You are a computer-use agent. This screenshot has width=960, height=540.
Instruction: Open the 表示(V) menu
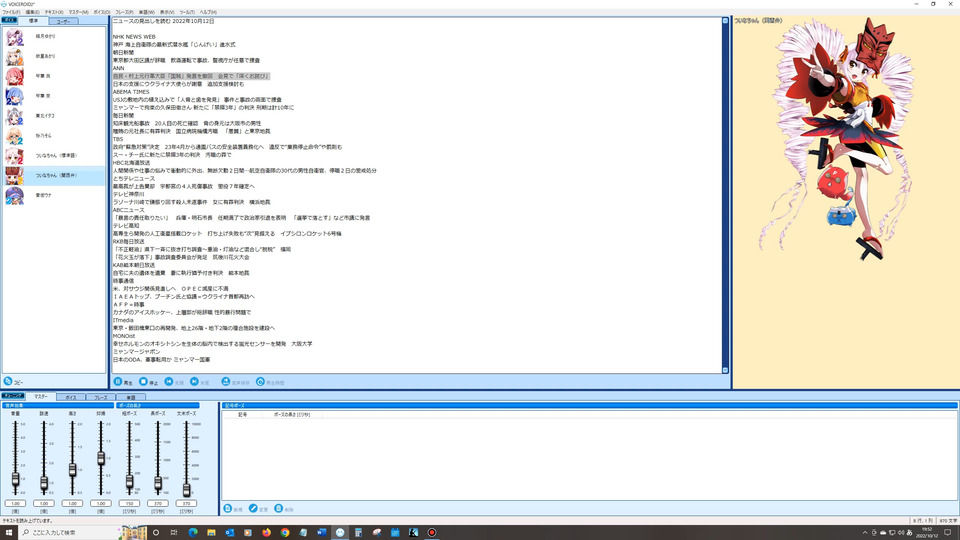pyautogui.click(x=167, y=12)
